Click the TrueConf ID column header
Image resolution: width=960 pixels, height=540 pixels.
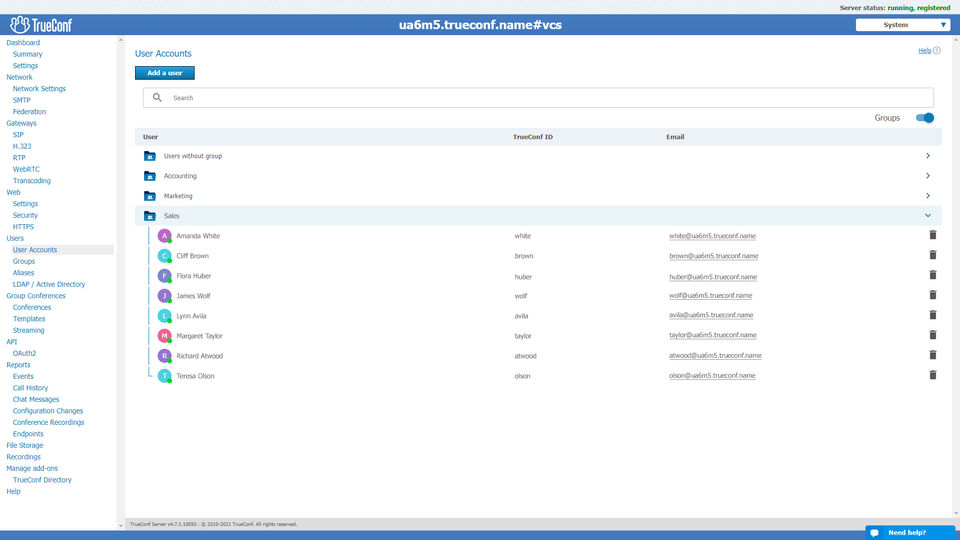point(533,137)
